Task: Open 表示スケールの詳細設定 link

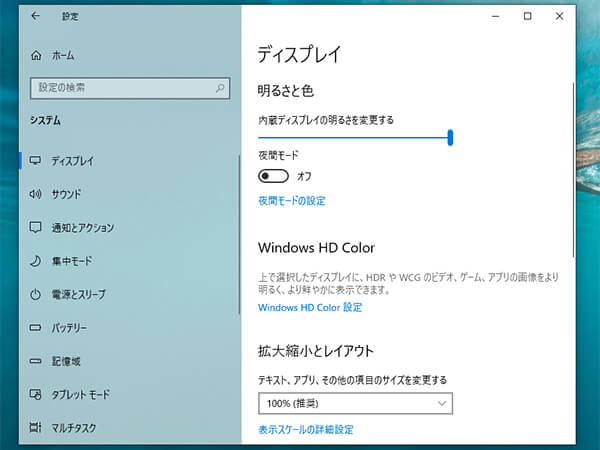Action: [306, 429]
